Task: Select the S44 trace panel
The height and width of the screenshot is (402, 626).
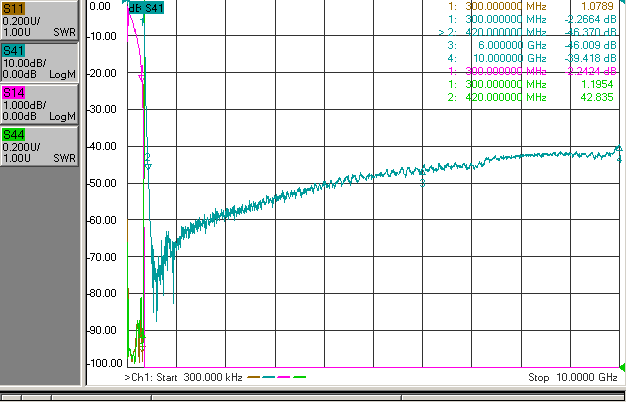Action: point(39,146)
